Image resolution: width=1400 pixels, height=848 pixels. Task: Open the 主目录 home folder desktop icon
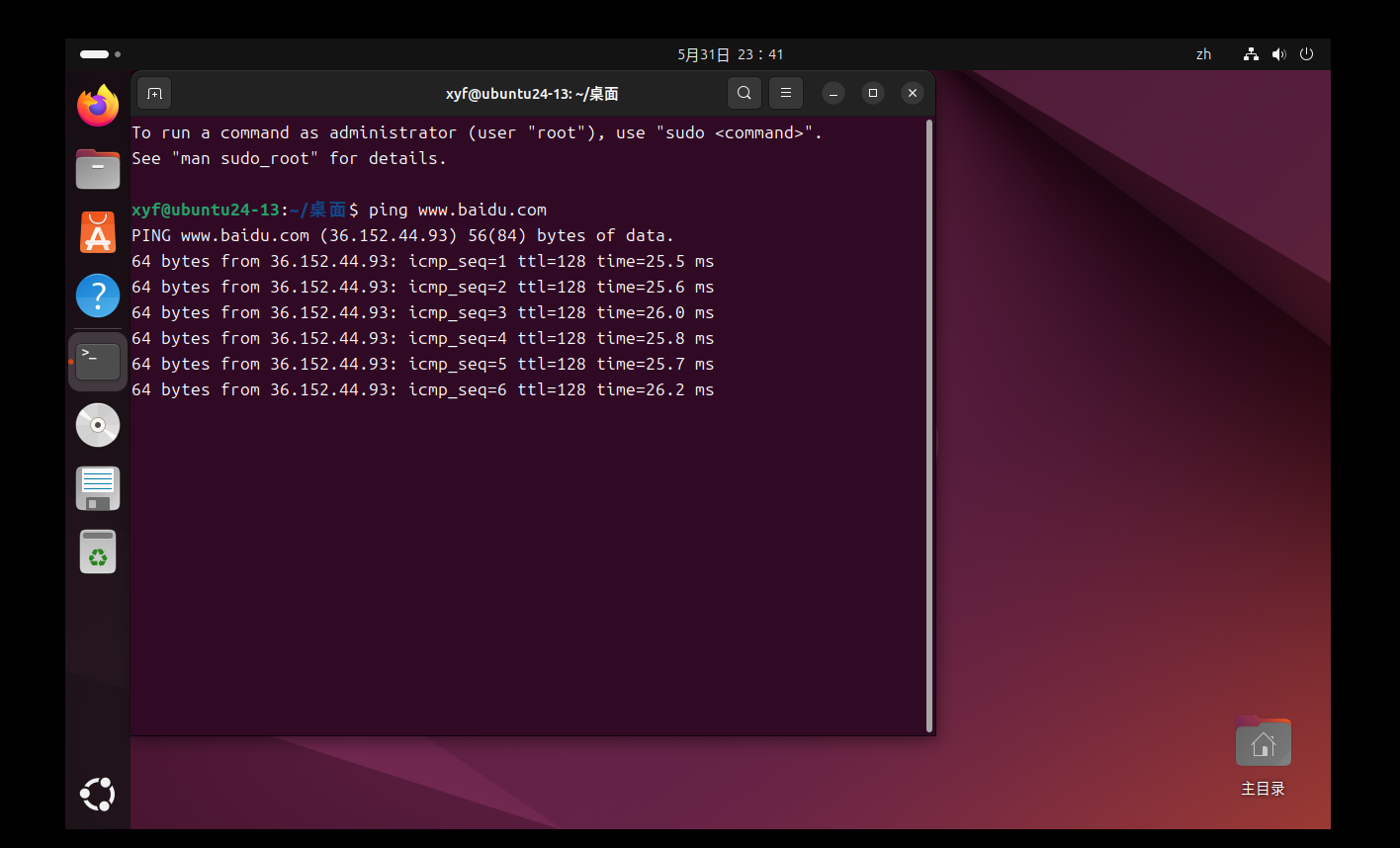(1264, 756)
